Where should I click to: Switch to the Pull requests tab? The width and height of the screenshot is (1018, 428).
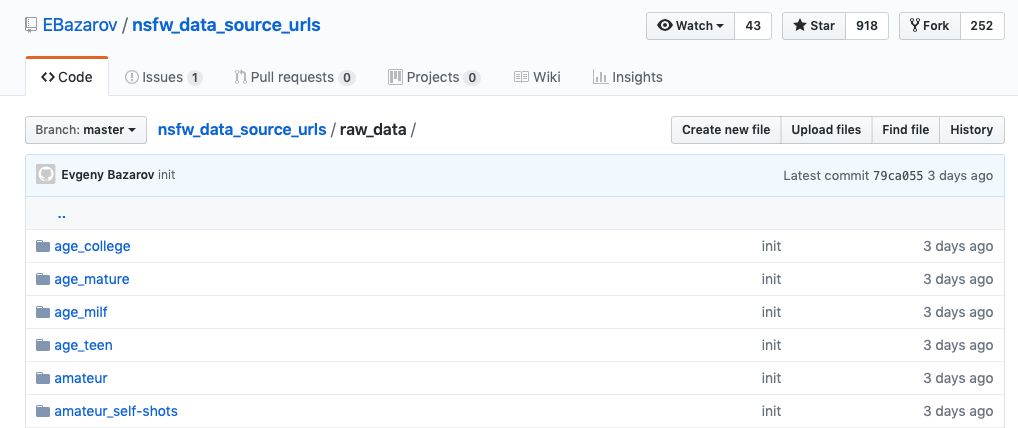(x=294, y=77)
